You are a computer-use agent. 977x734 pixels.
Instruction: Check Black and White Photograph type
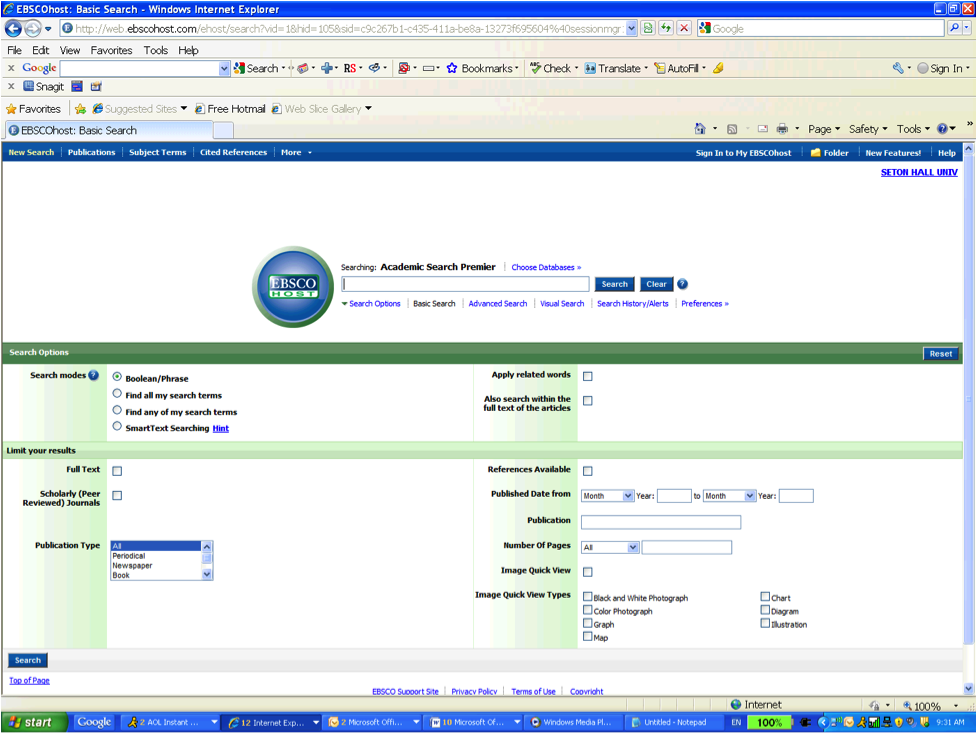pyautogui.click(x=588, y=597)
